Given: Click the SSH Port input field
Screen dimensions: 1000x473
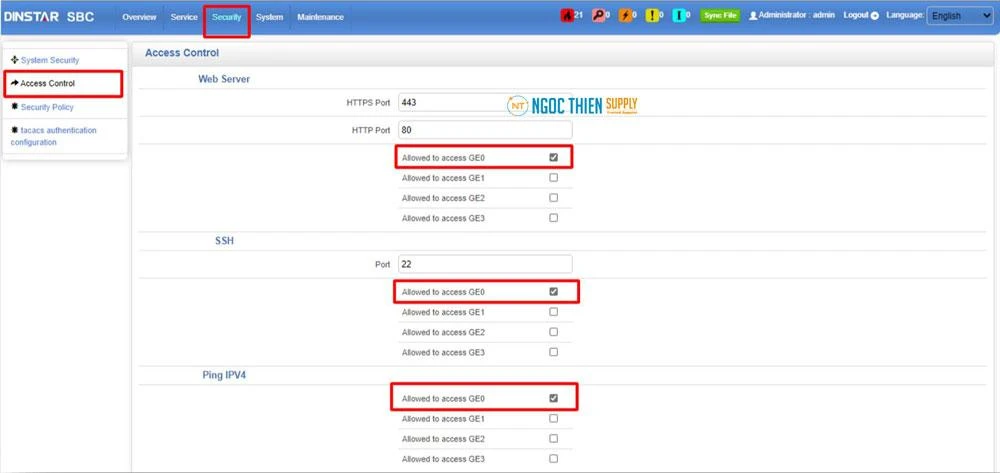Looking at the screenshot, I should pyautogui.click(x=485, y=264).
